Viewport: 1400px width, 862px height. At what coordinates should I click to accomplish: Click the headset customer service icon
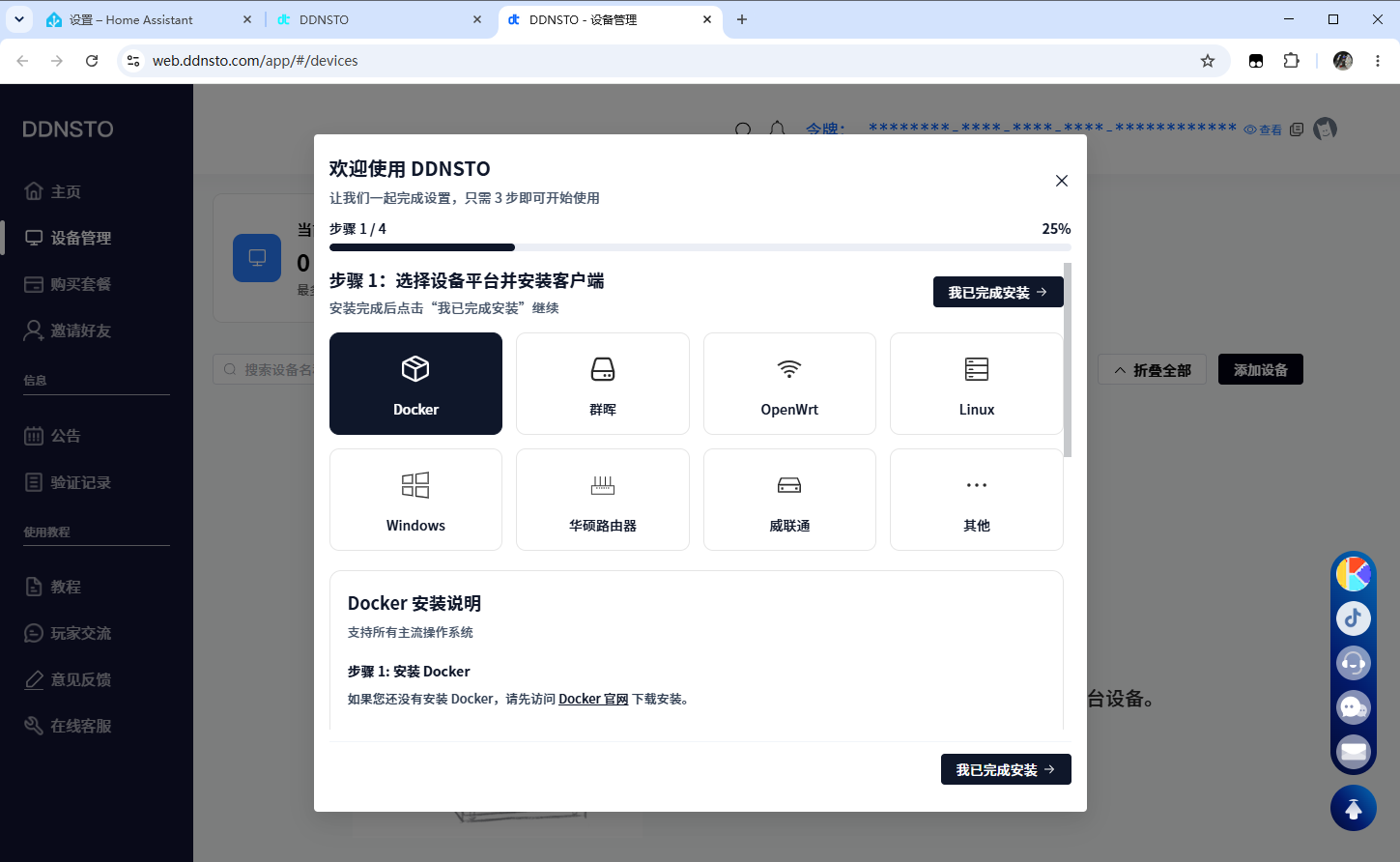[1354, 663]
